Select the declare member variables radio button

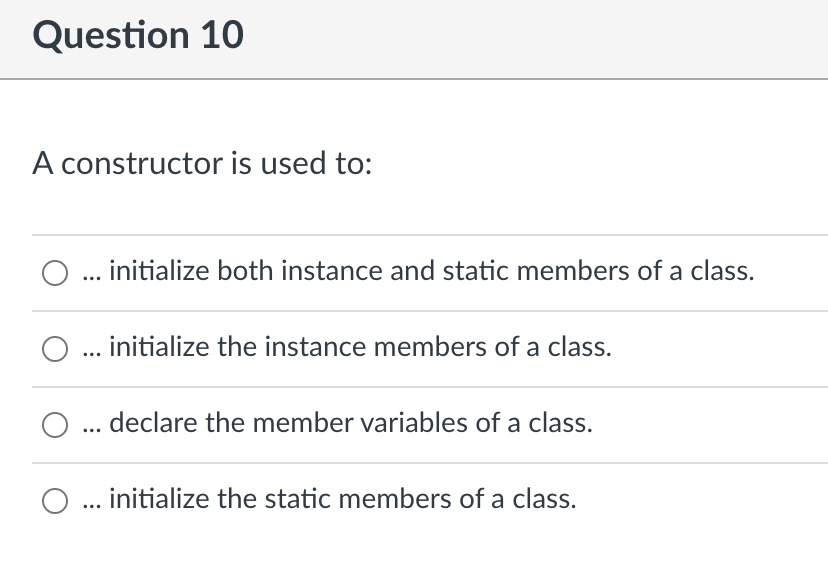53,424
